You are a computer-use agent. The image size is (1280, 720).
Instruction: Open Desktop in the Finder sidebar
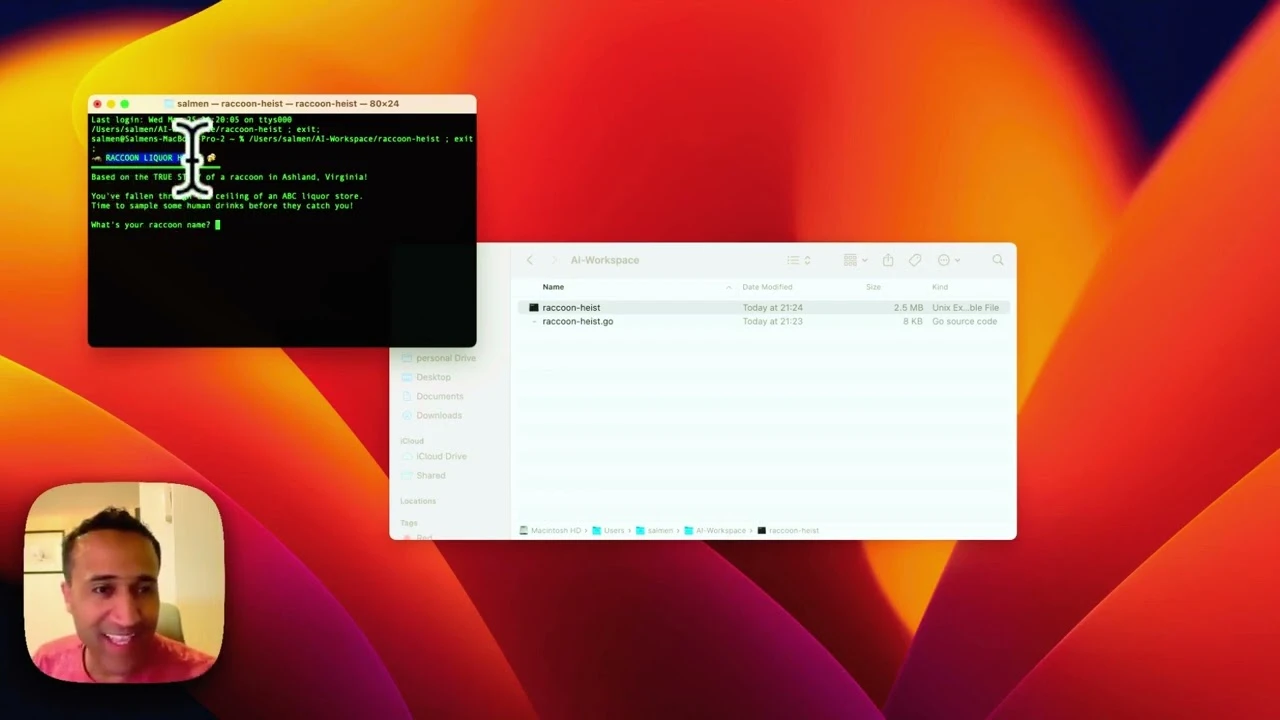(x=433, y=377)
